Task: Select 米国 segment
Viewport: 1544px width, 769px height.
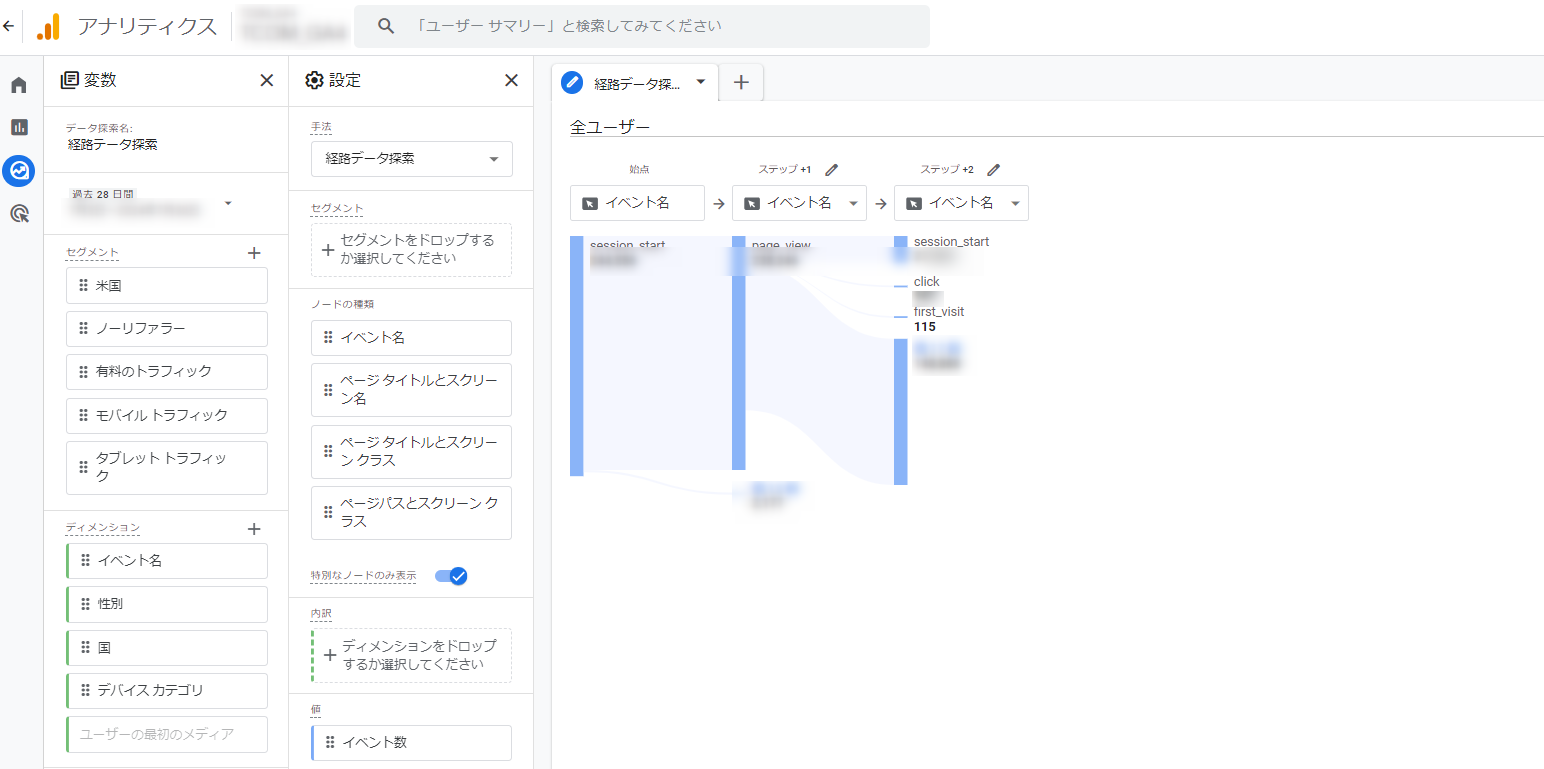Action: tap(167, 286)
